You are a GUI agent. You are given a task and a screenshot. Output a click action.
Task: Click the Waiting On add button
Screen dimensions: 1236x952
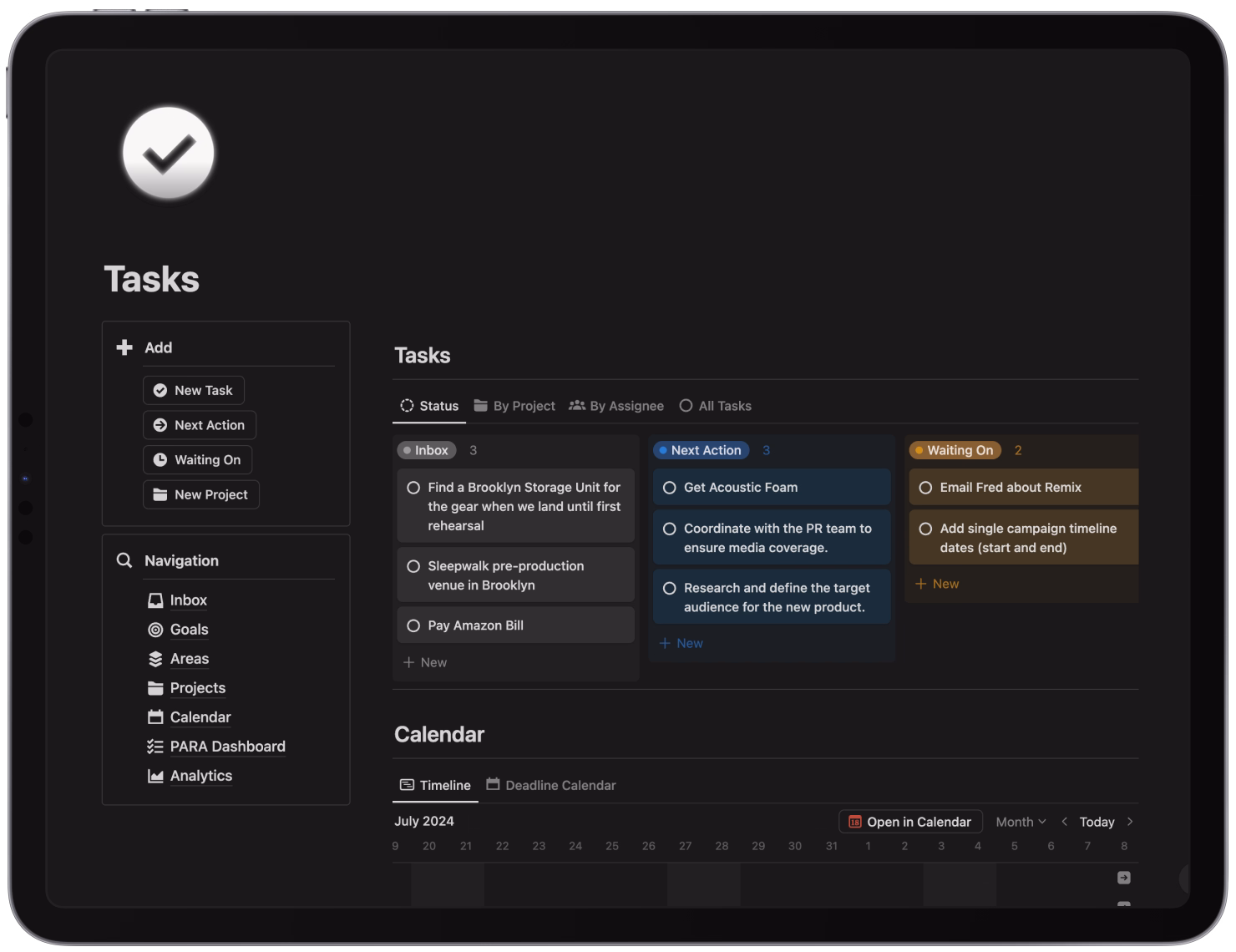coord(198,459)
